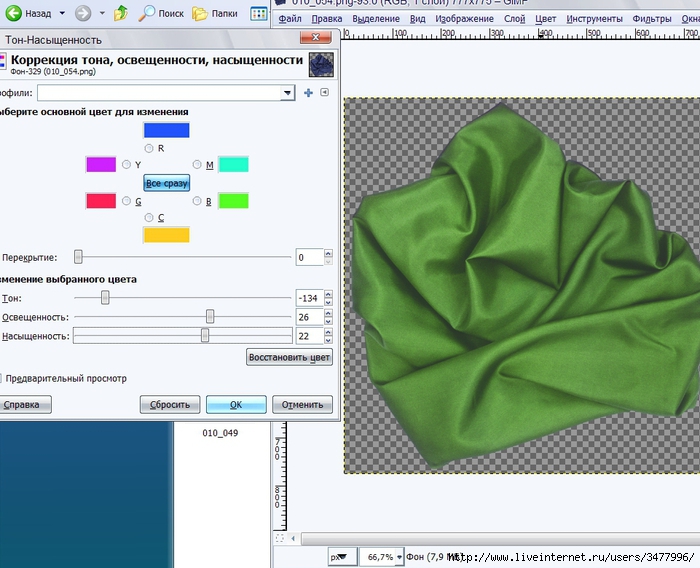Viewport: 700px width, 568px height.
Task: Open the Фильтры menu in GIMP
Action: click(x=651, y=19)
